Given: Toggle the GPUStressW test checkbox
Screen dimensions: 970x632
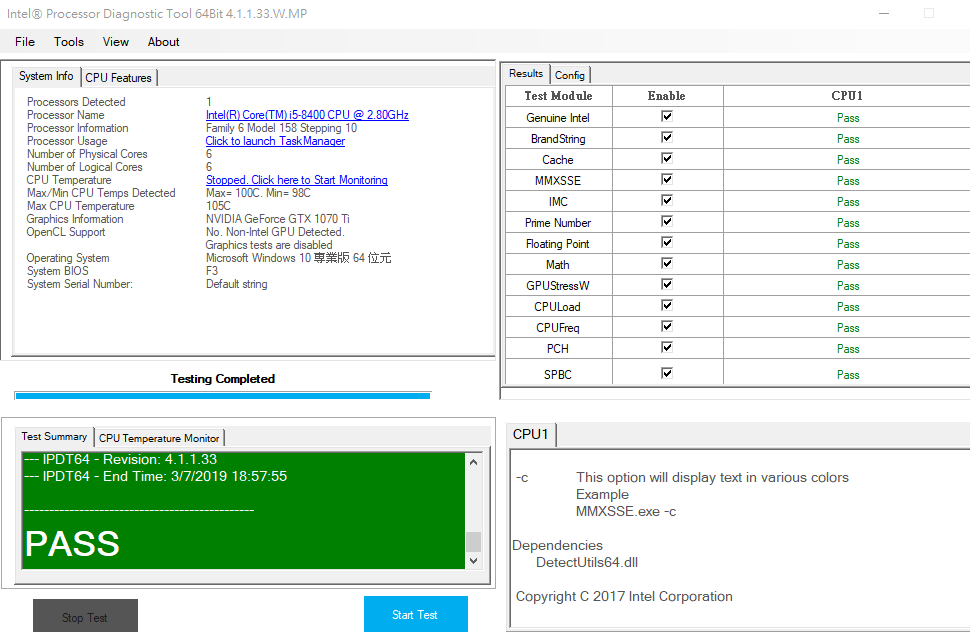Looking at the screenshot, I should pyautogui.click(x=667, y=284).
